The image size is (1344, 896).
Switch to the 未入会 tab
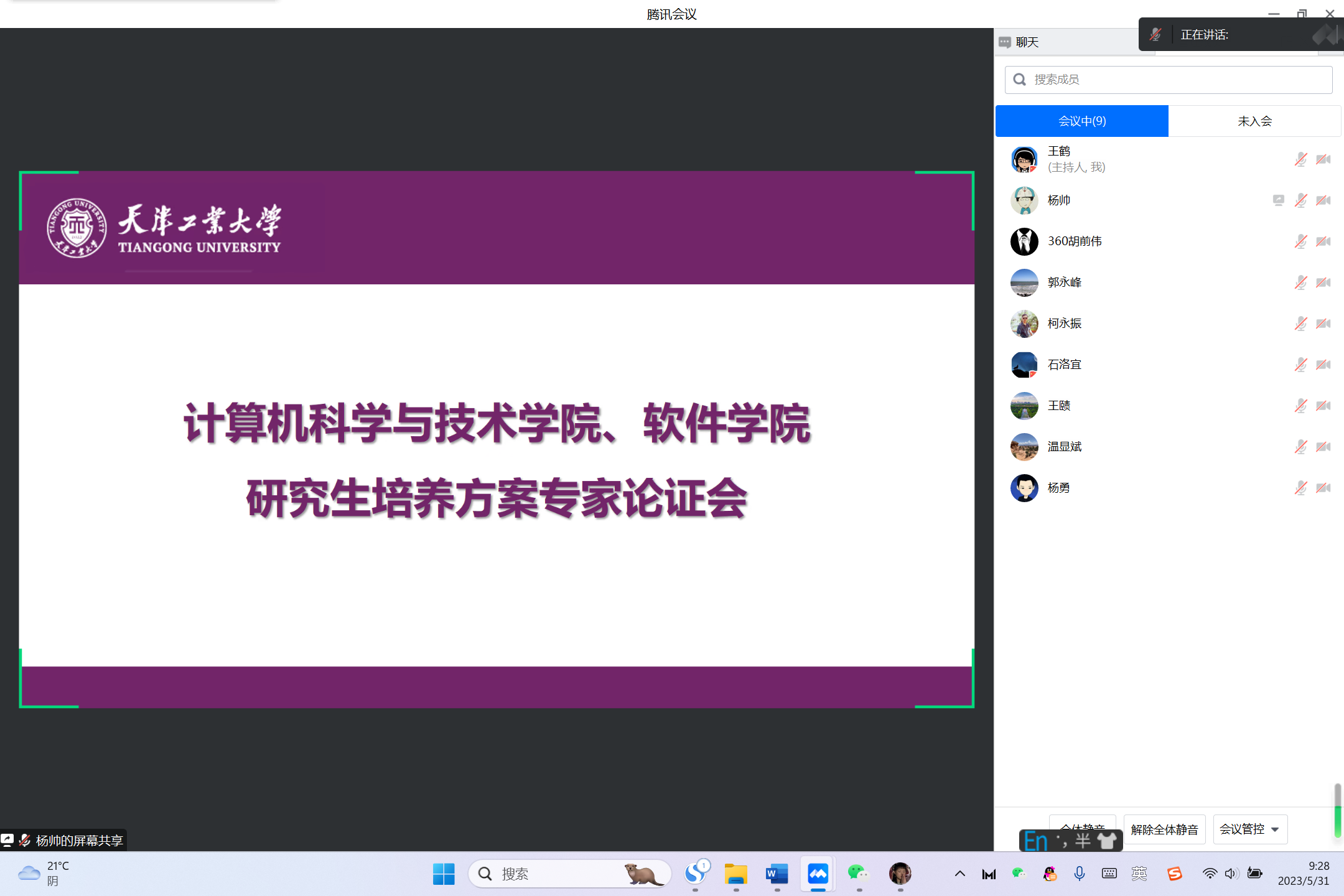[1254, 121]
